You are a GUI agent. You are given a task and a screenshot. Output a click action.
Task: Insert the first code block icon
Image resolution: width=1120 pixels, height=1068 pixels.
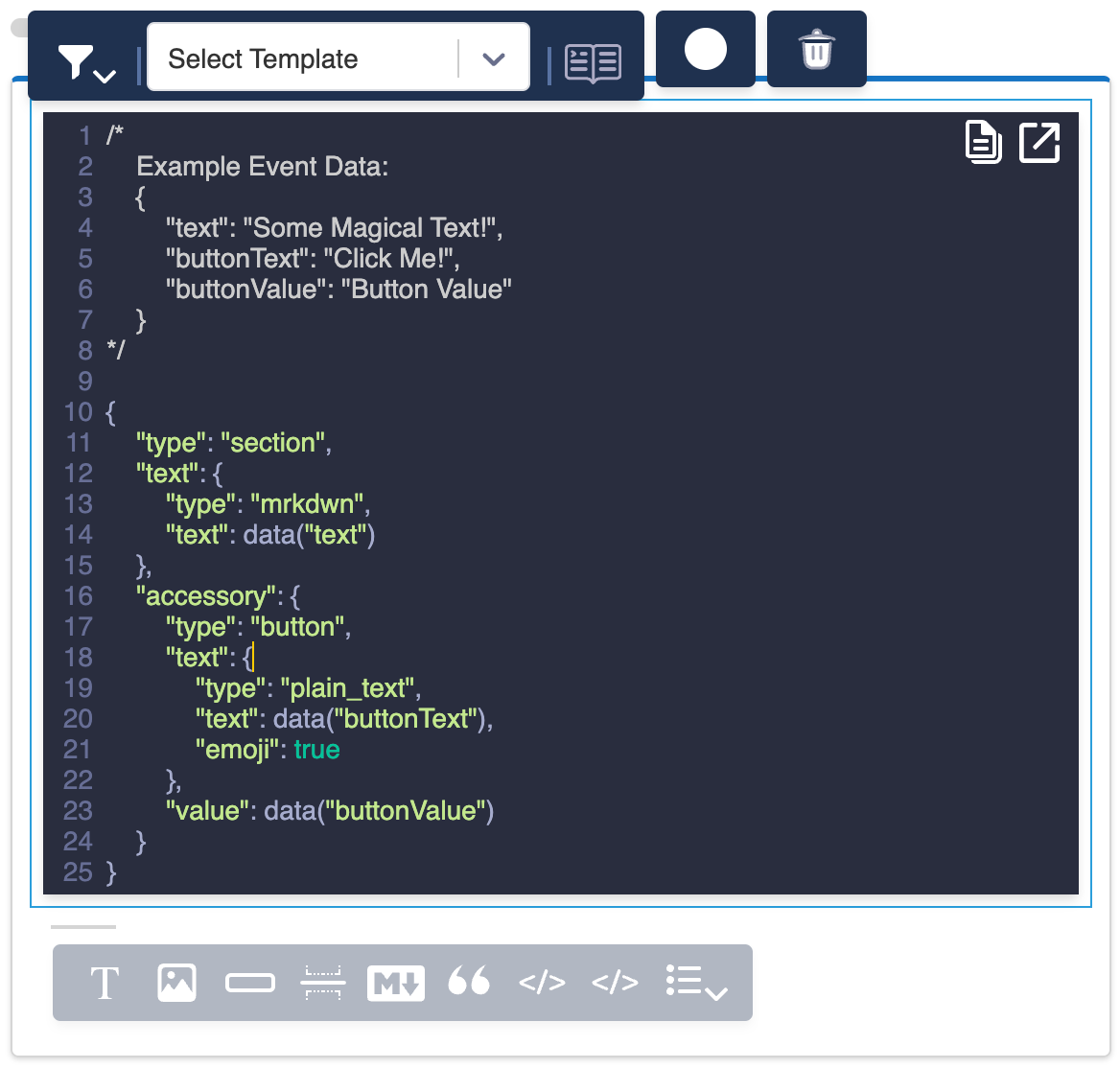pyautogui.click(x=542, y=982)
